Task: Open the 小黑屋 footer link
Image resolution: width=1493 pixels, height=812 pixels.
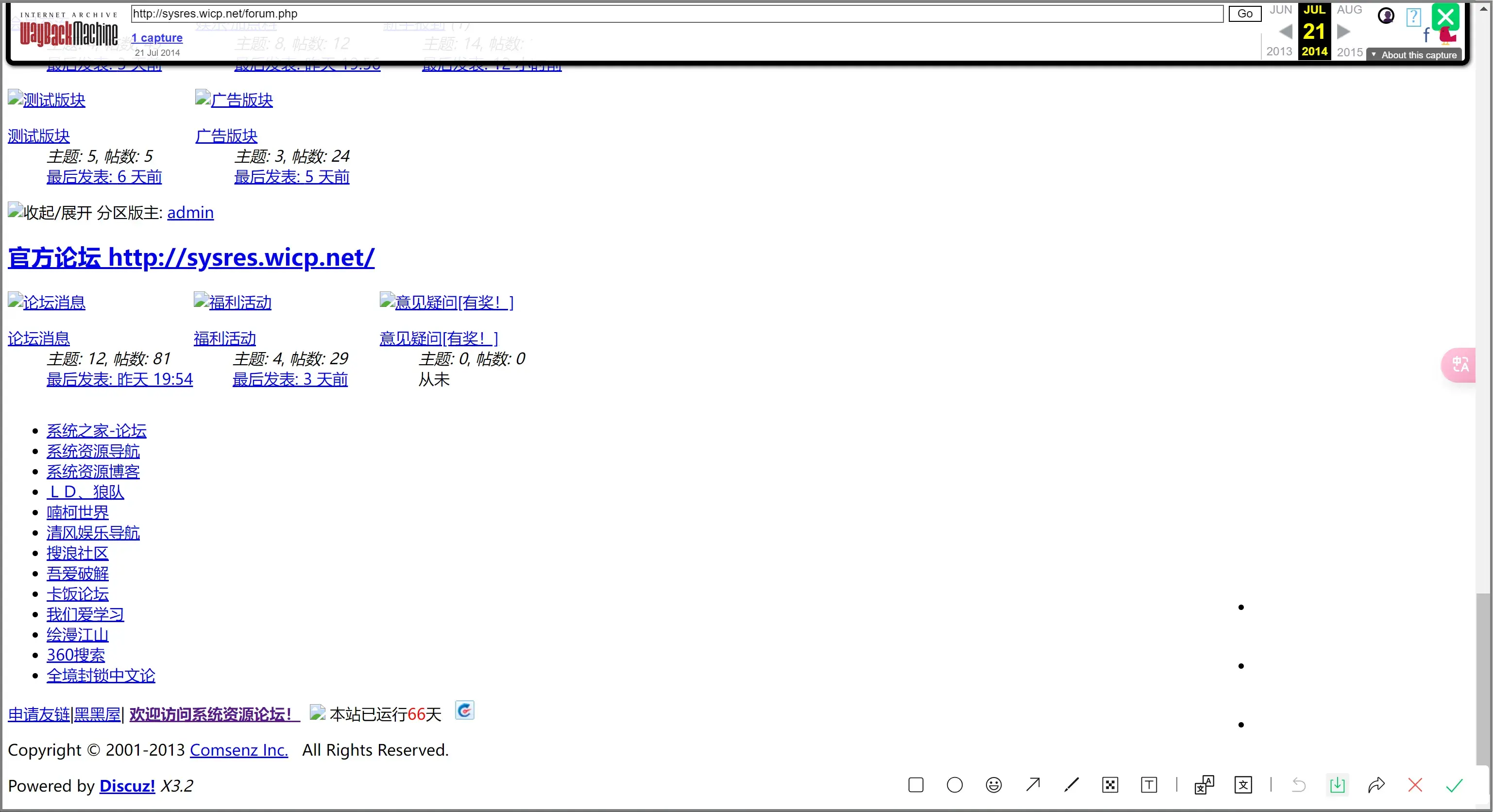Action: coord(97,714)
